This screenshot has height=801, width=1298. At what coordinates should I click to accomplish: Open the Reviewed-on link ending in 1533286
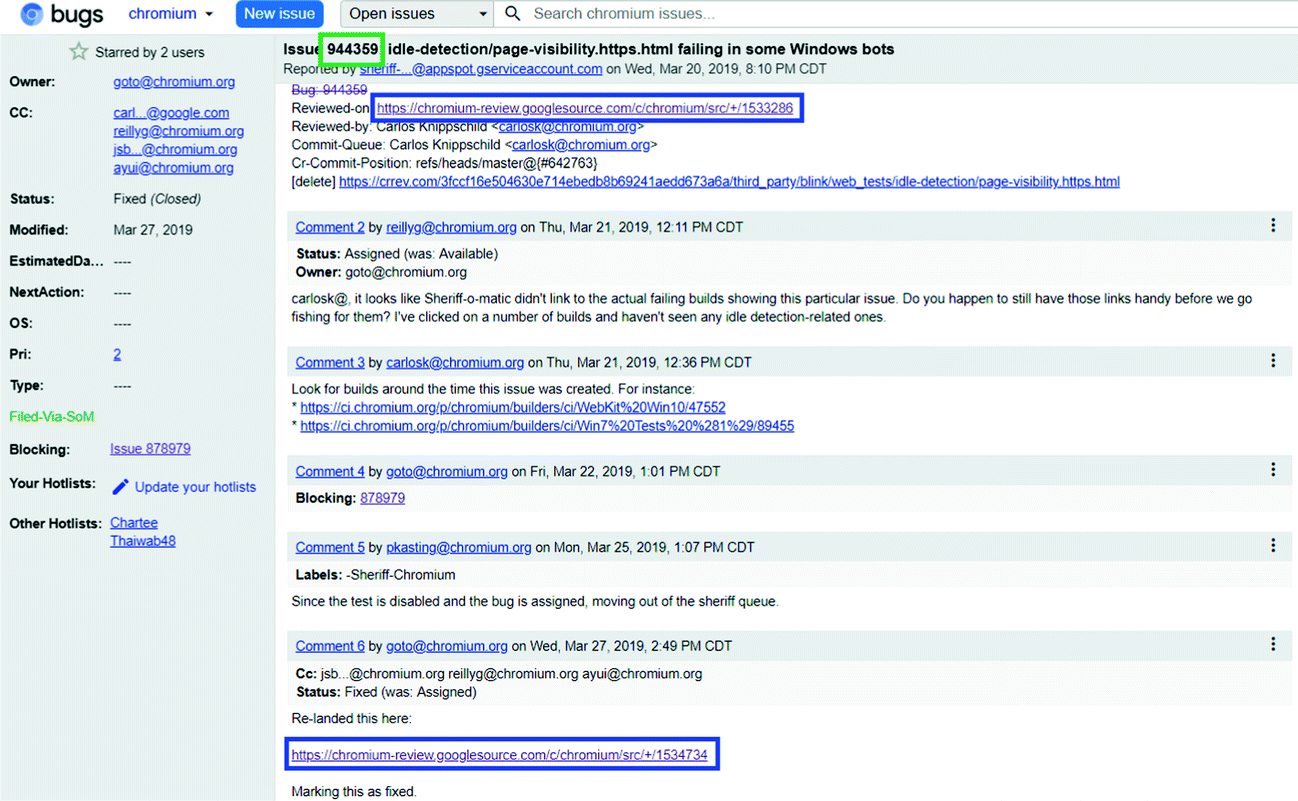pos(585,108)
